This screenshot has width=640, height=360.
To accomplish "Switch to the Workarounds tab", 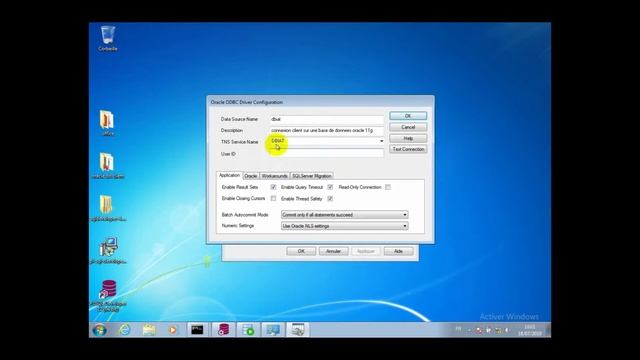I will pyautogui.click(x=274, y=176).
